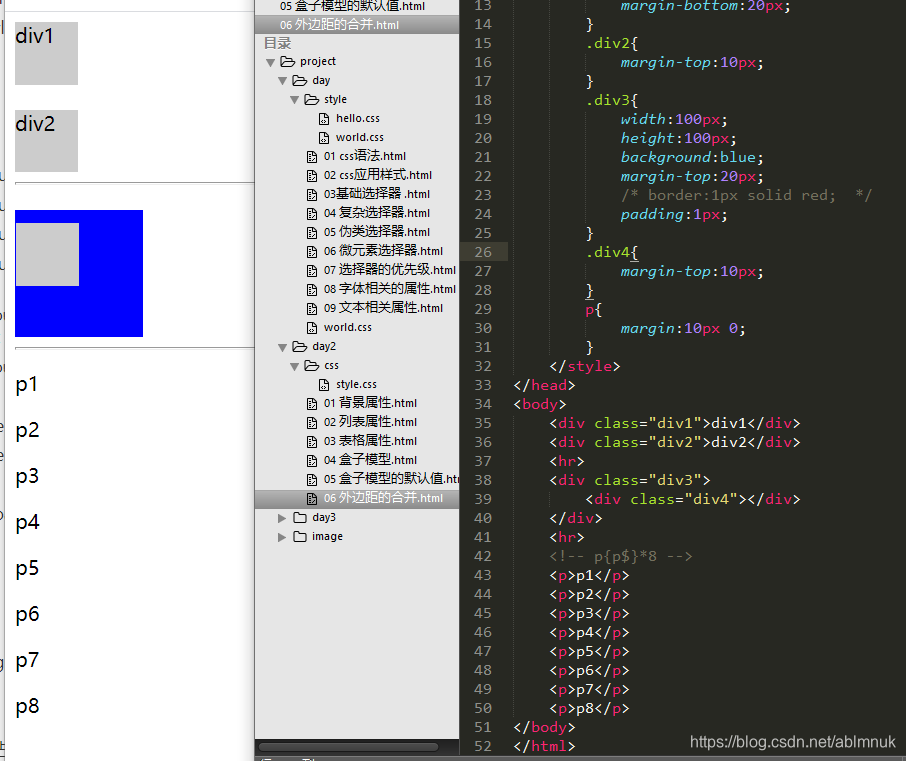Click paragraph p8 in the preview
Image resolution: width=906 pixels, height=761 pixels.
click(x=27, y=706)
